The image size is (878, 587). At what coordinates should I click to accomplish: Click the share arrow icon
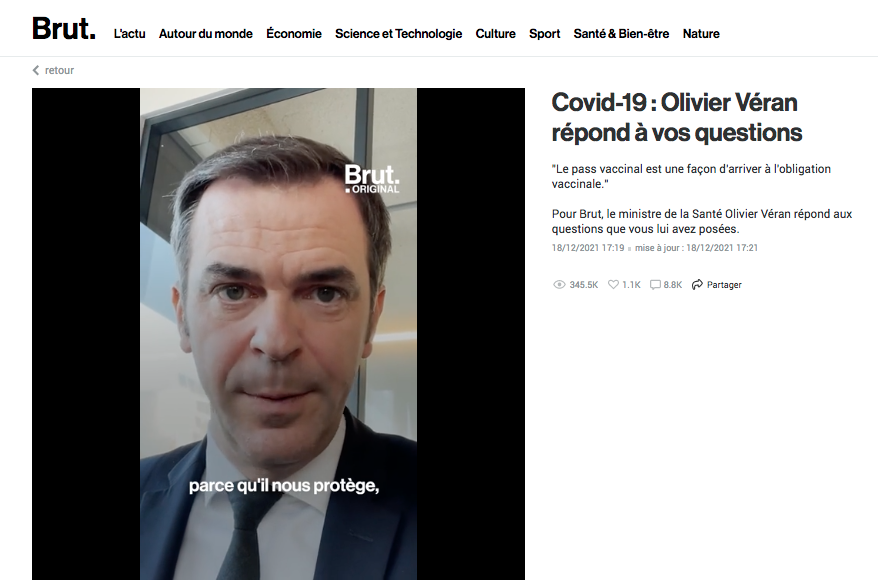point(697,285)
